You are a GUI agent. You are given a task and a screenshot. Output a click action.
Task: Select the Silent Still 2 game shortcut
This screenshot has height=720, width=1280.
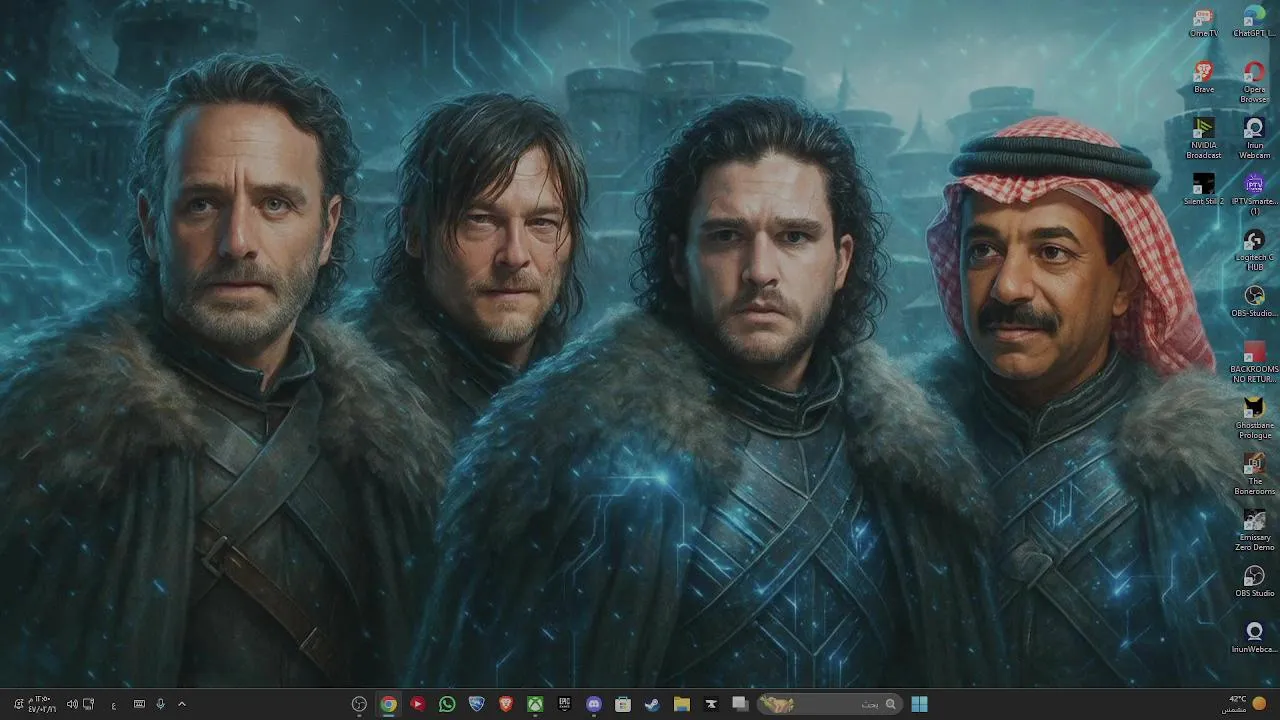click(x=1203, y=190)
